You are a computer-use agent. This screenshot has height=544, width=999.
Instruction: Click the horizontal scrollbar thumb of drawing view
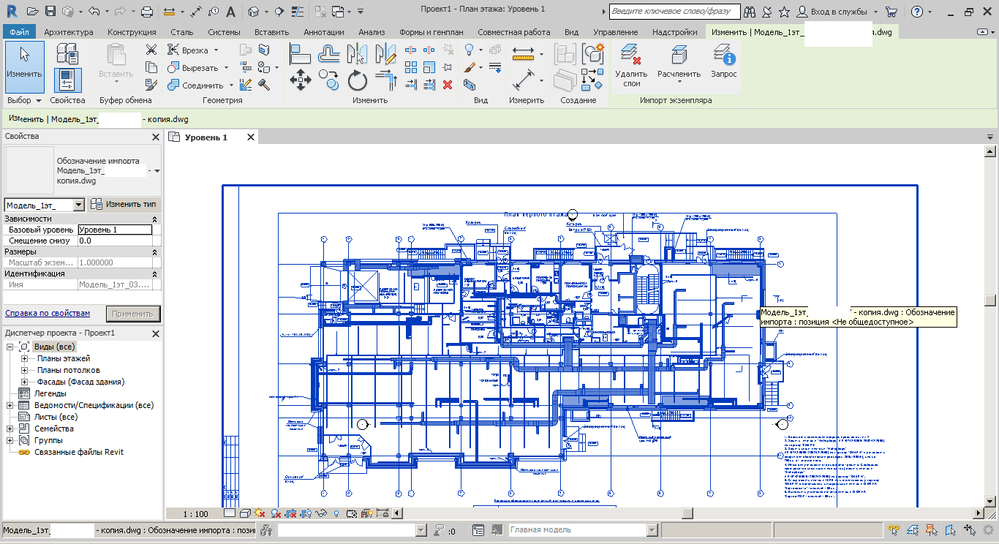click(687, 513)
